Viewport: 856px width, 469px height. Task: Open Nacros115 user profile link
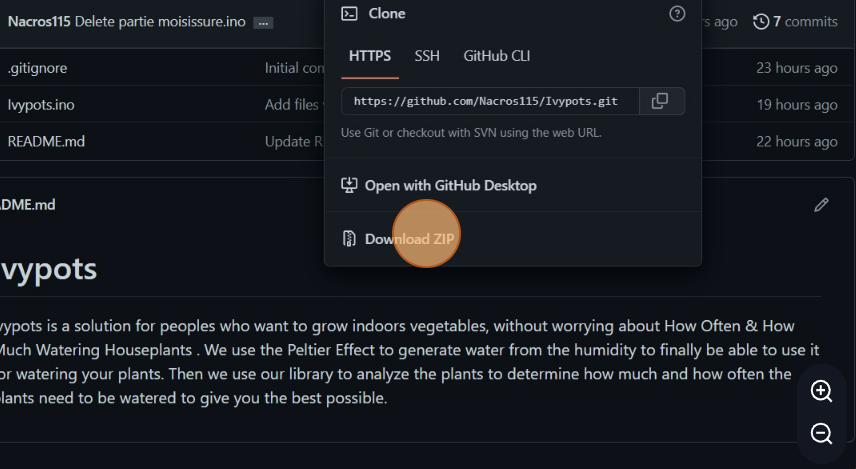coord(39,22)
